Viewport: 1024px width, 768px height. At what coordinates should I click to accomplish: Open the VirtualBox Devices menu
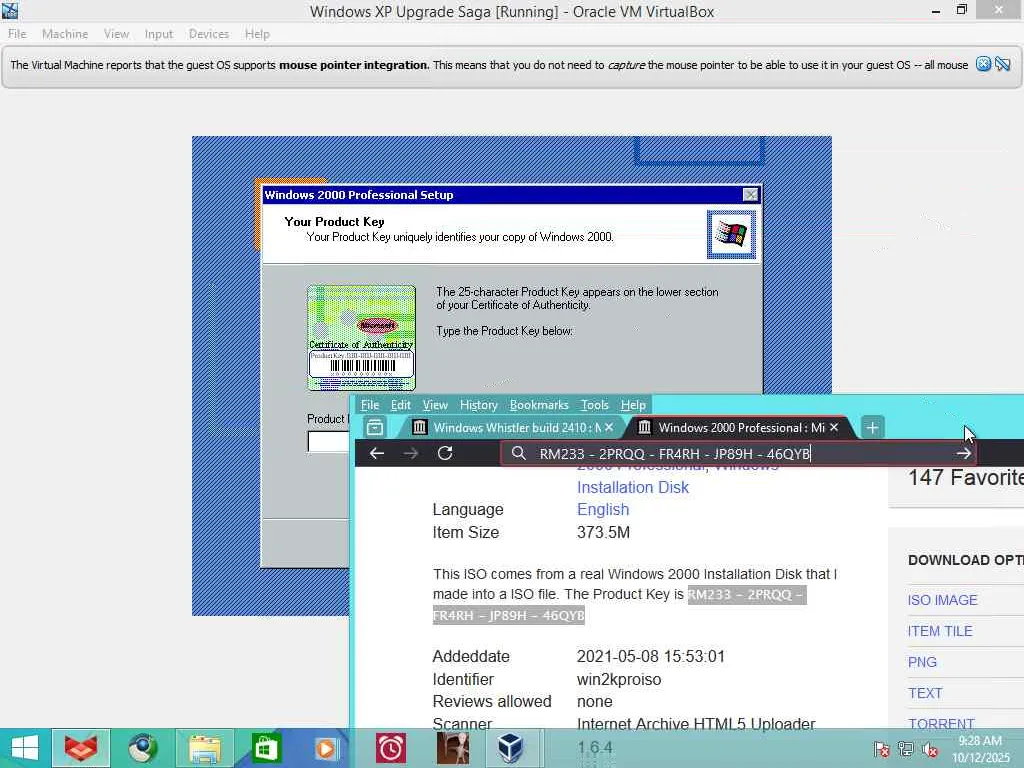209,34
